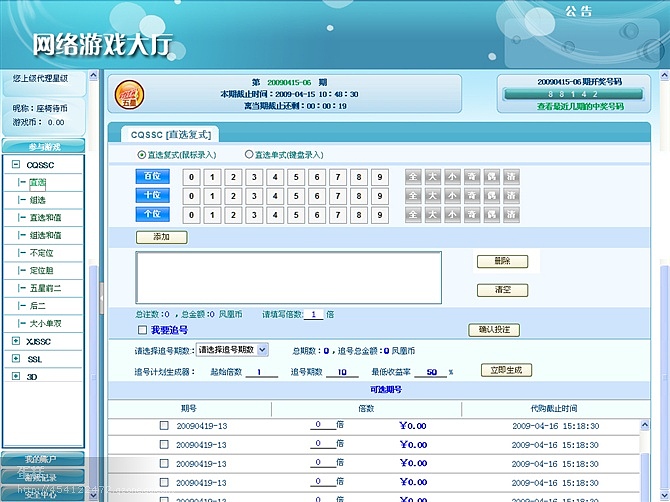This screenshot has height=502, width=670.
Task: Open the 大小单双 game type
Action: click(x=45, y=323)
